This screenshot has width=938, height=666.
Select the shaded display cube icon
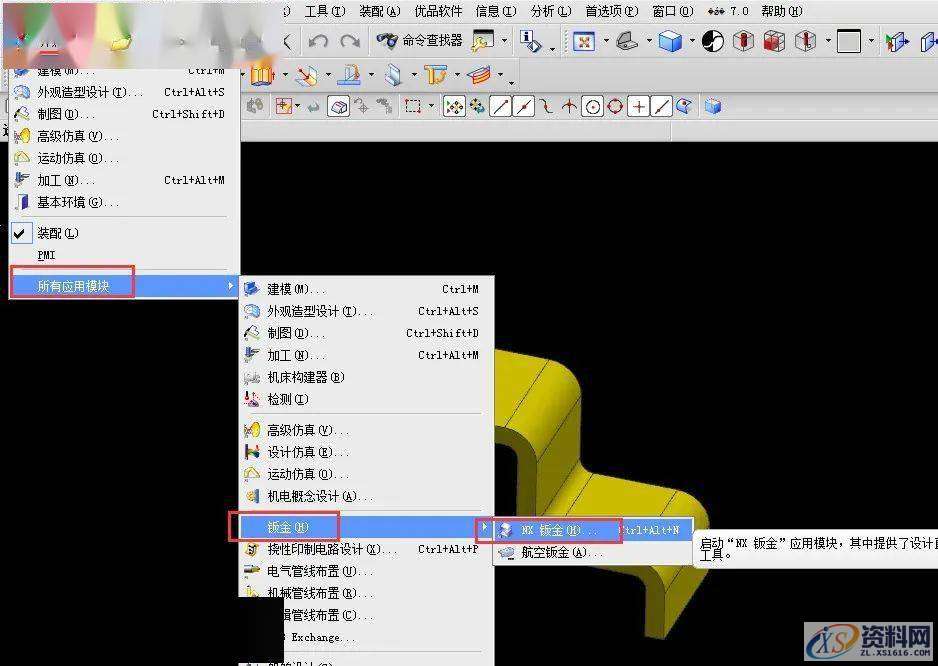pyautogui.click(x=669, y=42)
